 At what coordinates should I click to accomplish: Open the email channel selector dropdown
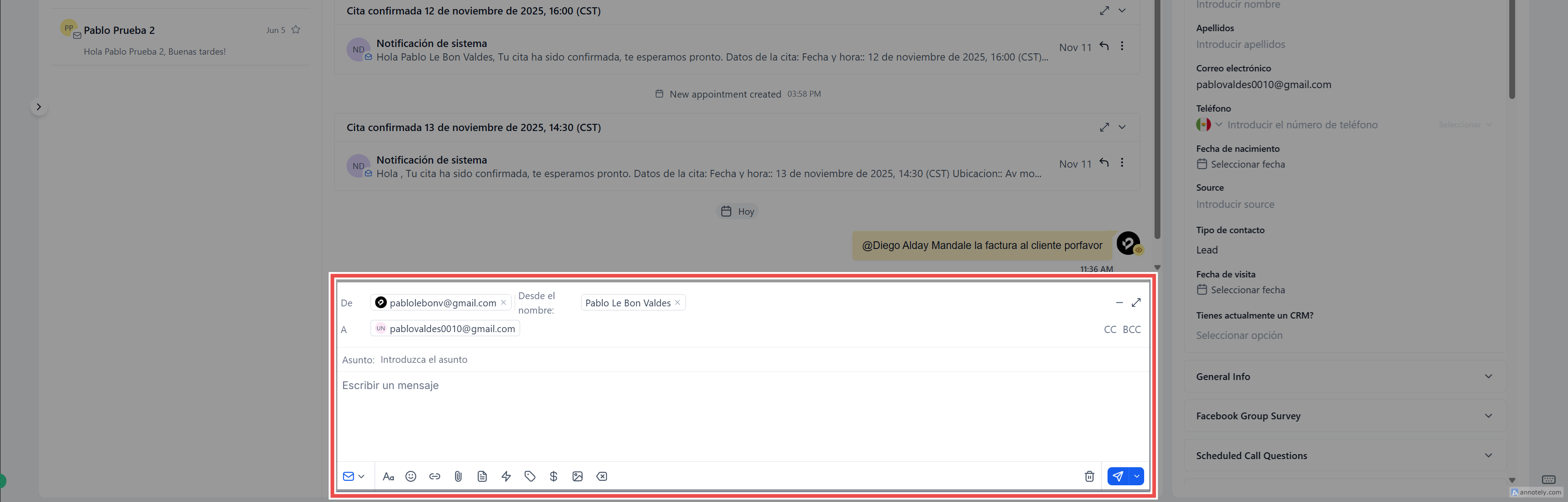point(354,476)
